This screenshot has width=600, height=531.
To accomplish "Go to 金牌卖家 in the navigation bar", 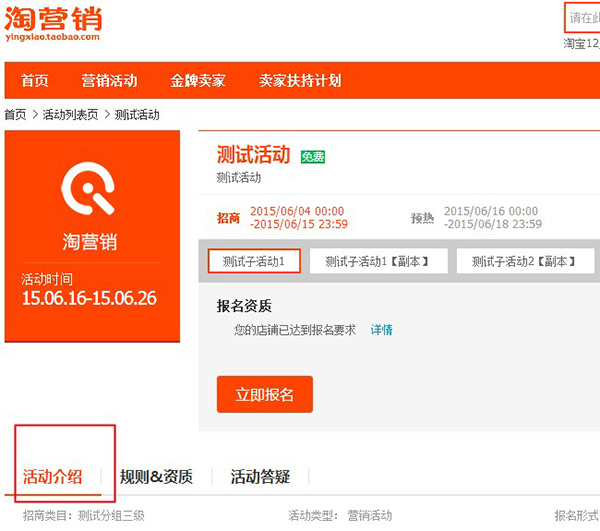I will 198,81.
